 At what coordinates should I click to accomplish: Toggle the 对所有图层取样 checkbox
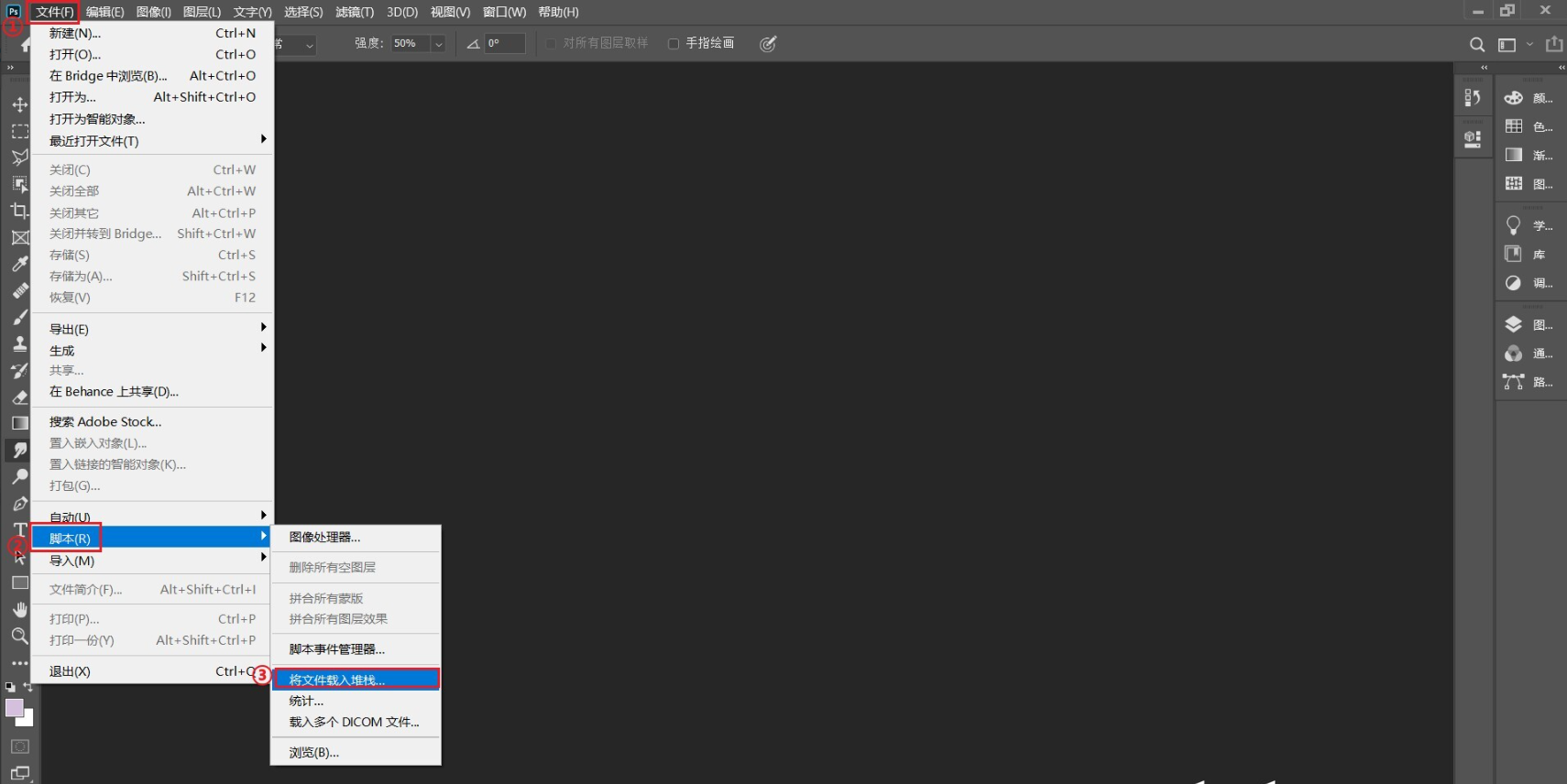pyautogui.click(x=551, y=44)
